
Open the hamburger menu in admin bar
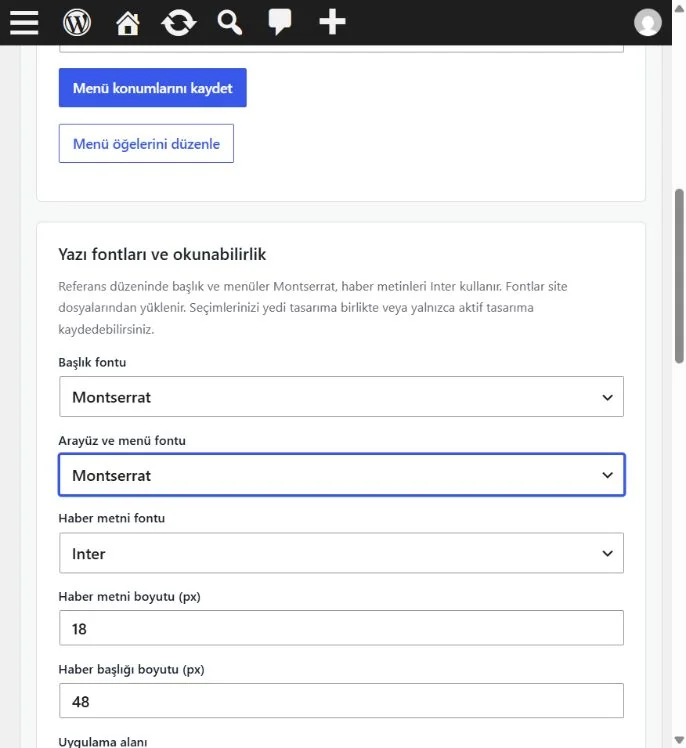tap(24, 22)
